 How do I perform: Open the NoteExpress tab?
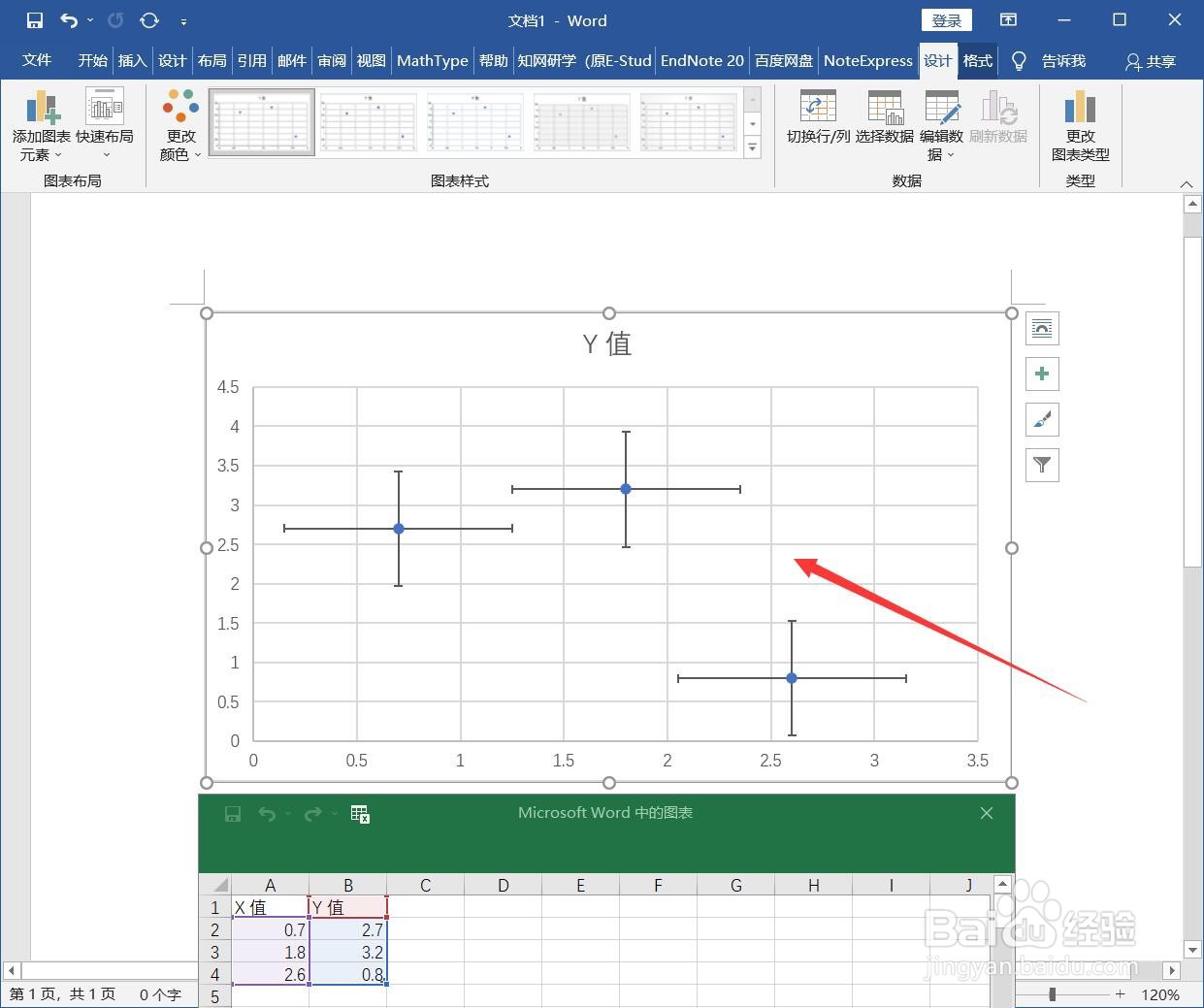point(868,60)
